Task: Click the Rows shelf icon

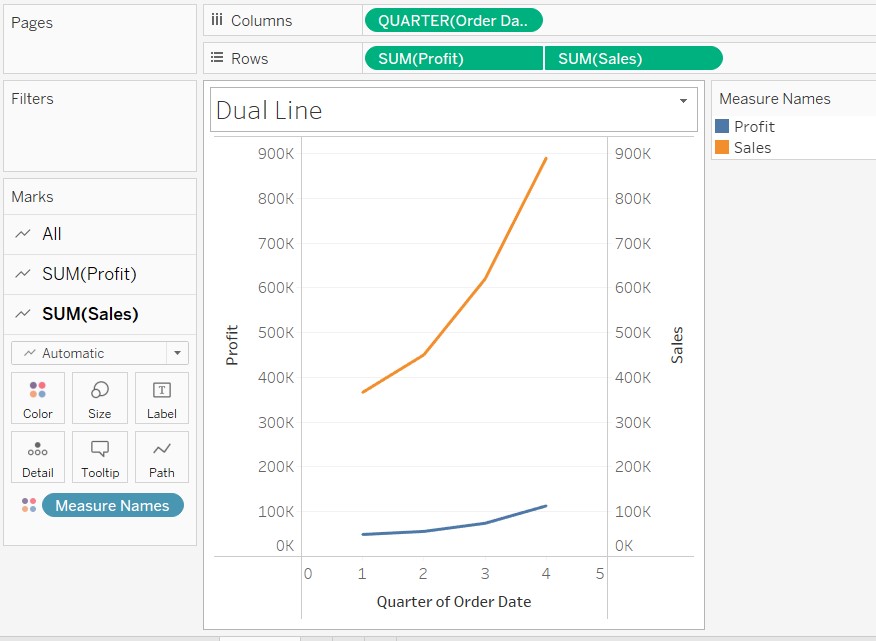Action: tap(217, 59)
